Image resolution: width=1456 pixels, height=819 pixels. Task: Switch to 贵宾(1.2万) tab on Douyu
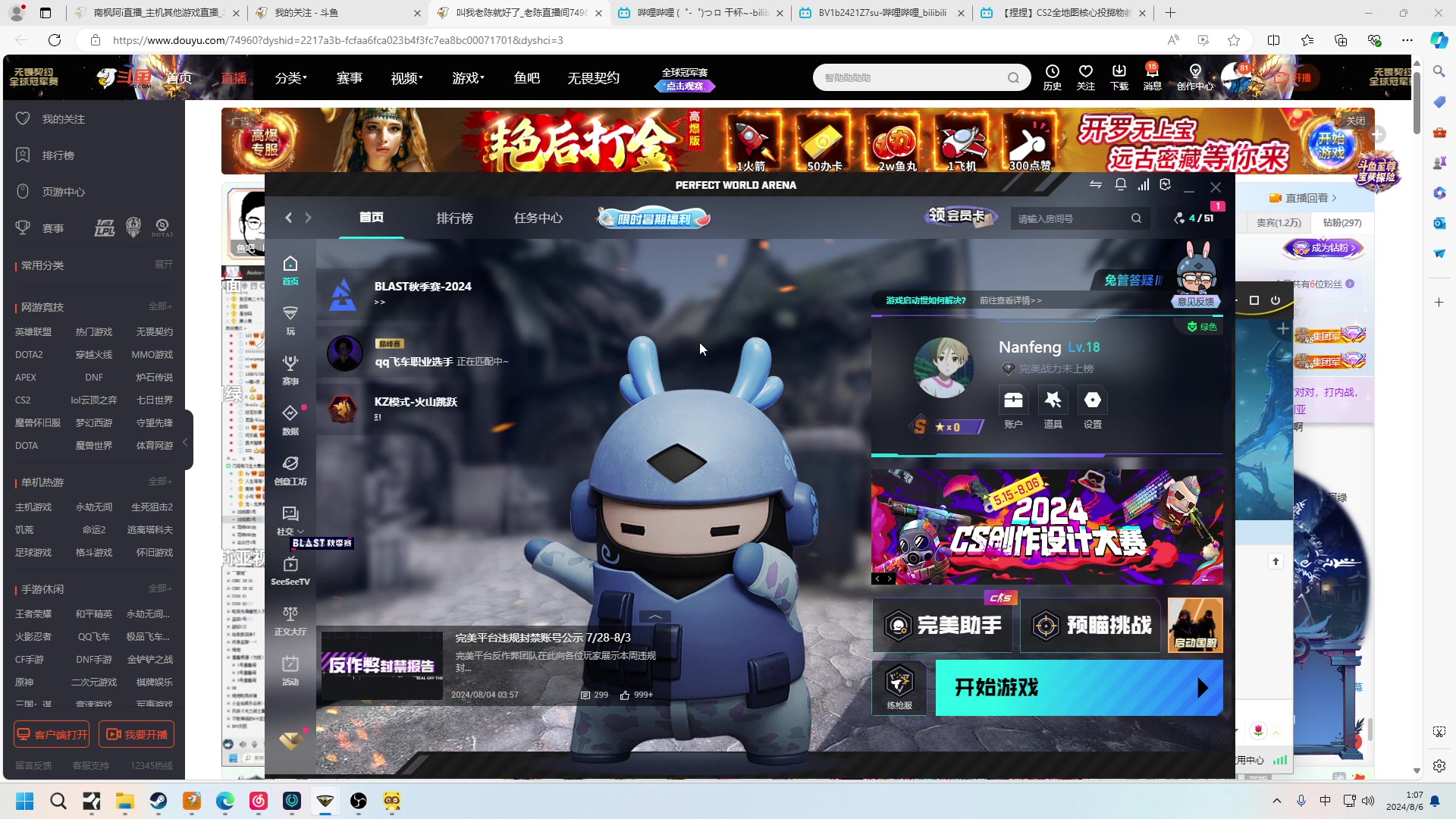(1279, 223)
